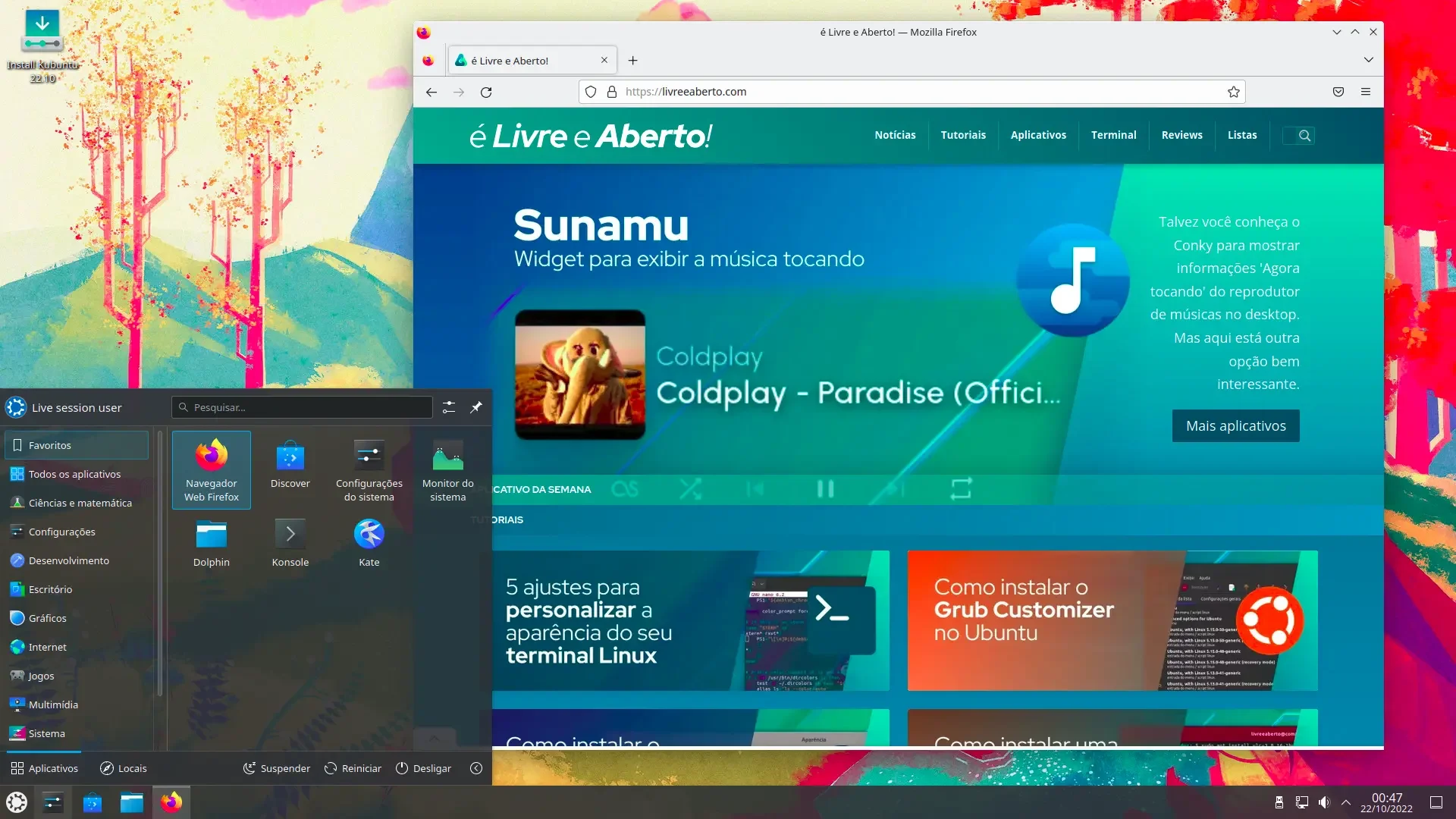Open Save to Pocket icon
This screenshot has width=1456, height=819.
(1338, 92)
